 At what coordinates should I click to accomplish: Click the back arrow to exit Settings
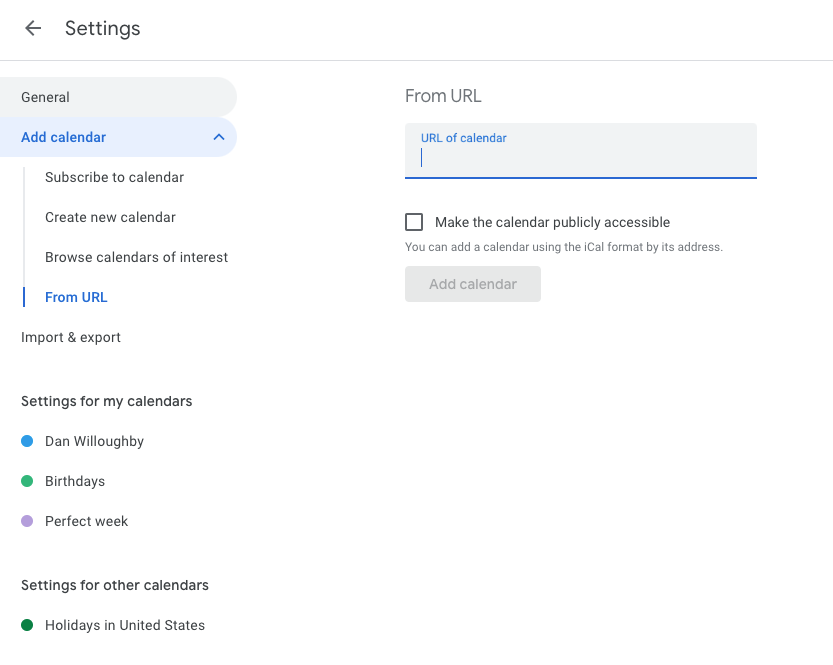(x=33, y=28)
